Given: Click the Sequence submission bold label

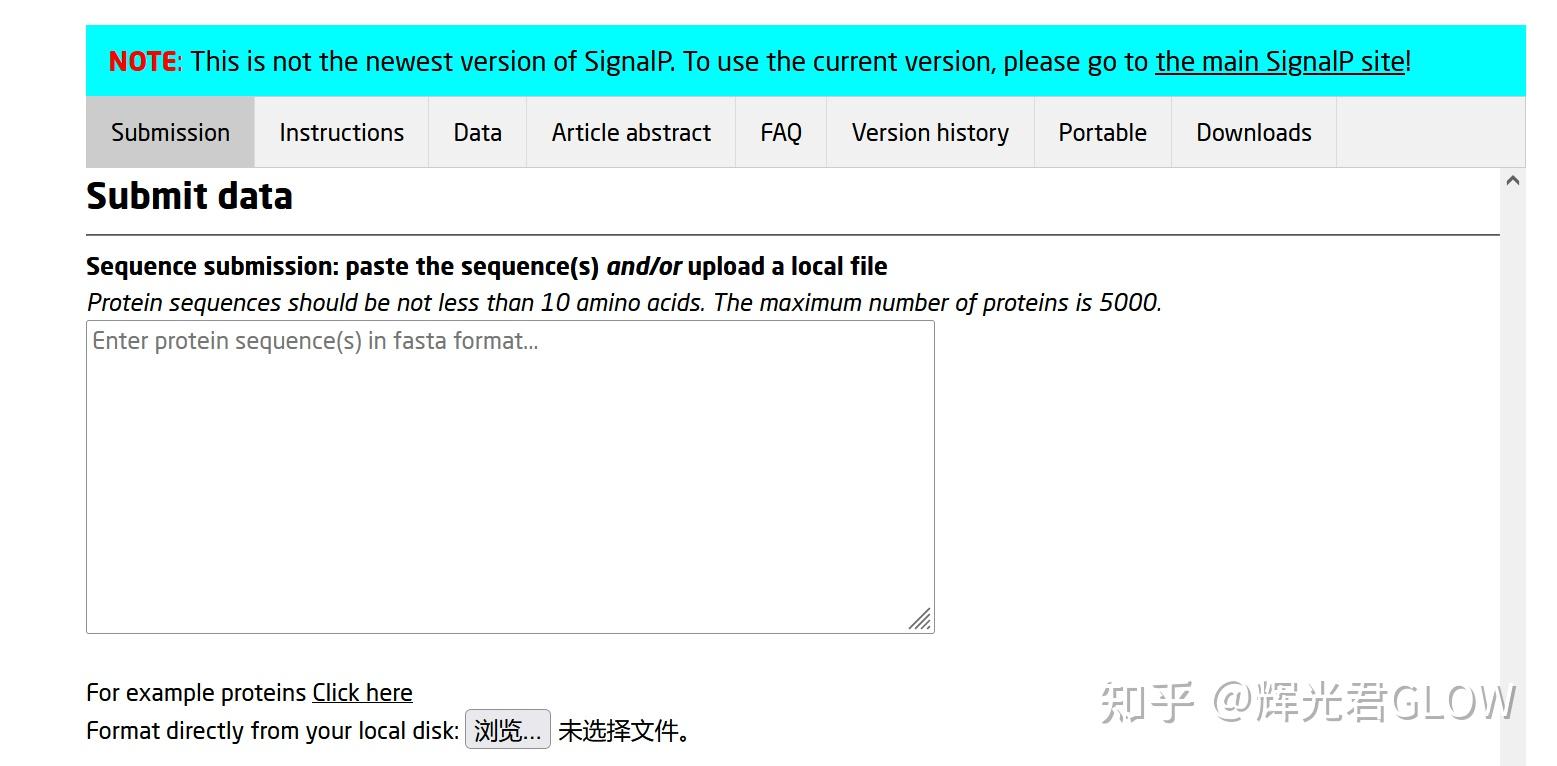Looking at the screenshot, I should point(486,267).
